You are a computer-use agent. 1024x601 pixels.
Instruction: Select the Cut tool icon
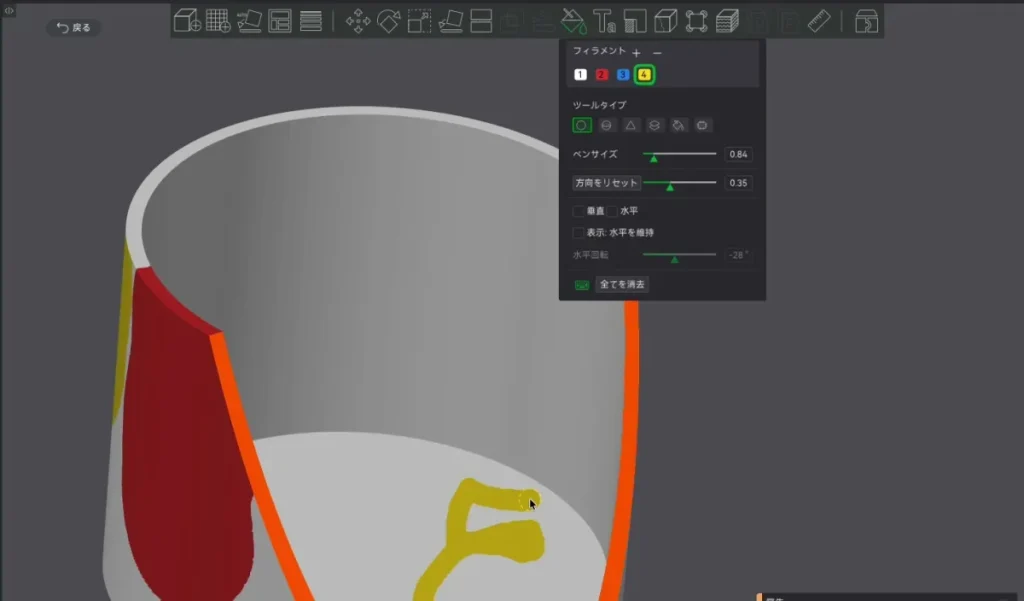(481, 21)
